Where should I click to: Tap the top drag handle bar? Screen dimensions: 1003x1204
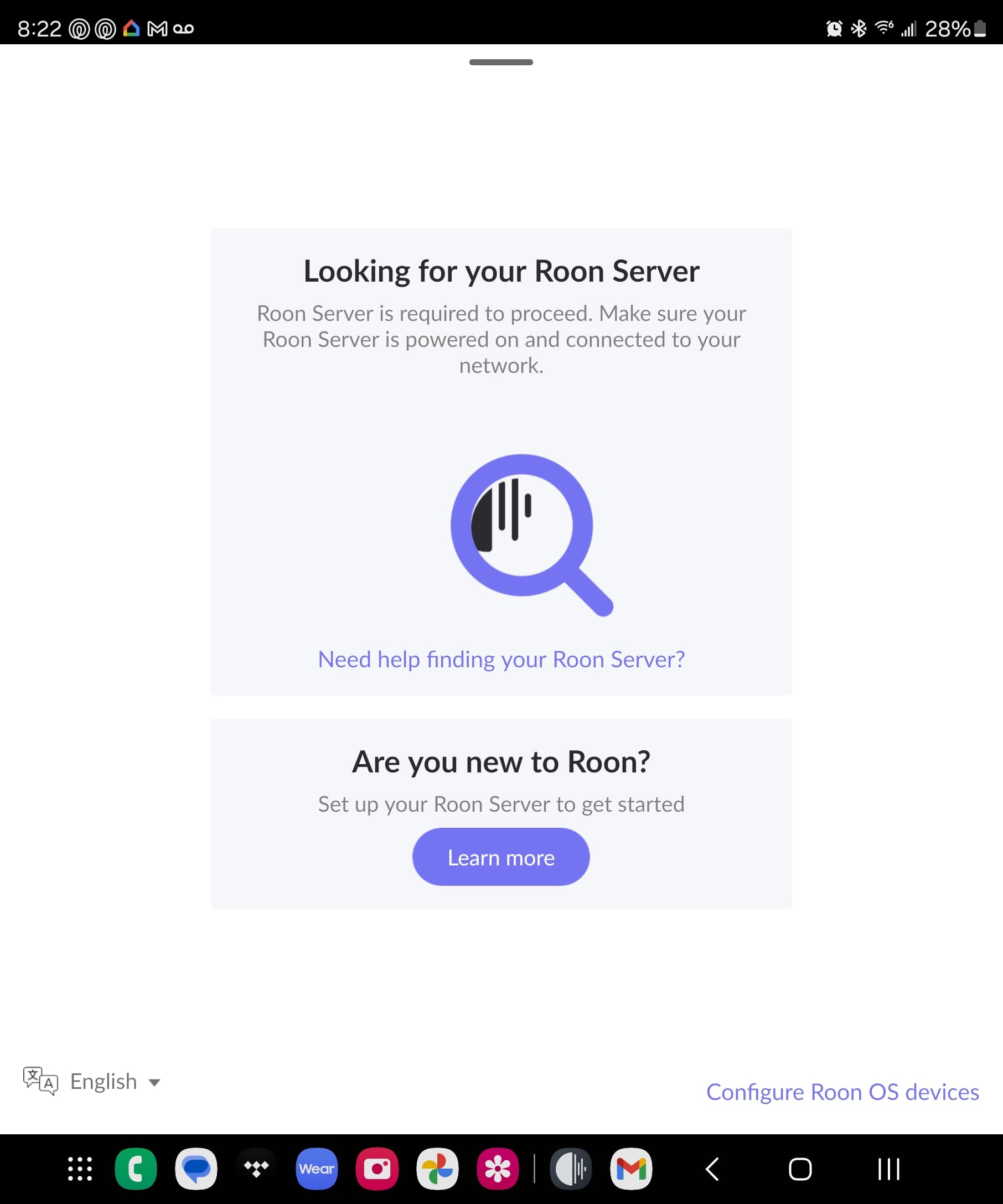coord(500,62)
